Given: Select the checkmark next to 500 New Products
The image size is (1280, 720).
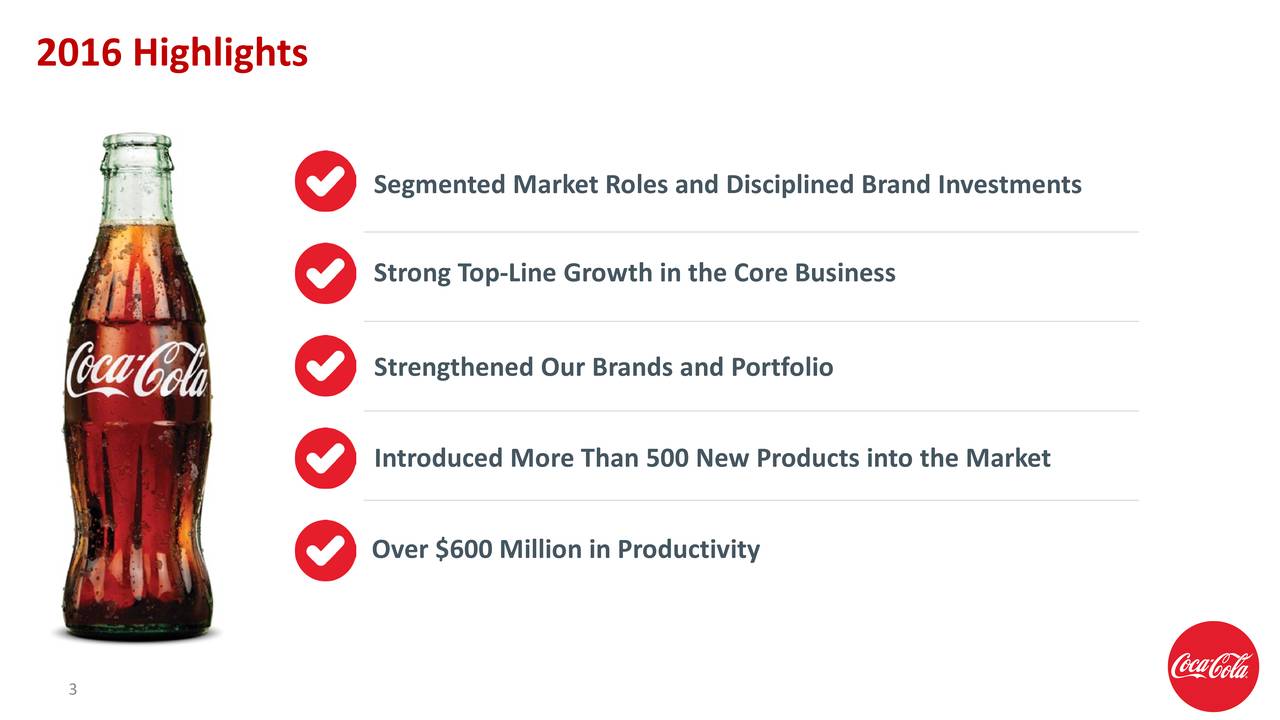Looking at the screenshot, I should [325, 458].
